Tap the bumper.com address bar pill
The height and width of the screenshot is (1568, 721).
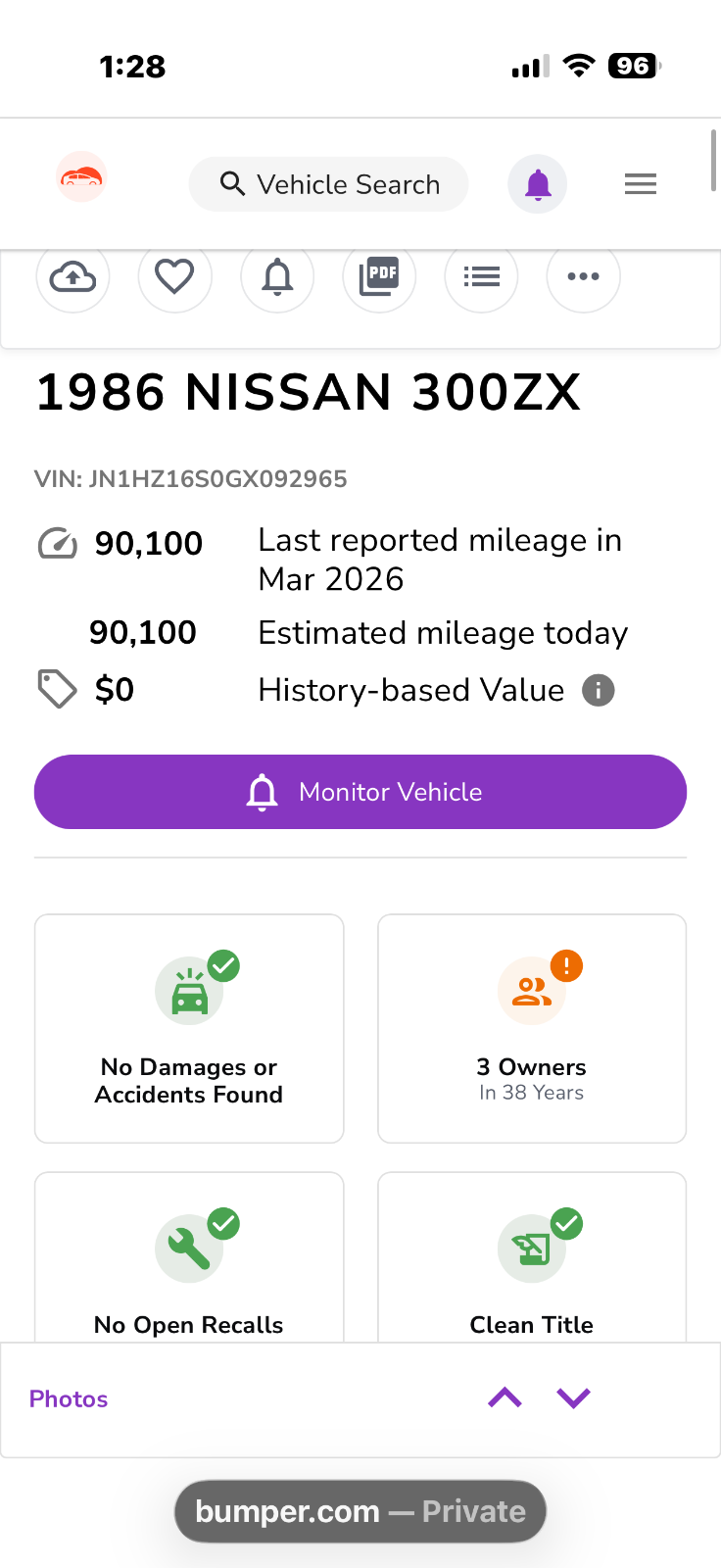360,1511
